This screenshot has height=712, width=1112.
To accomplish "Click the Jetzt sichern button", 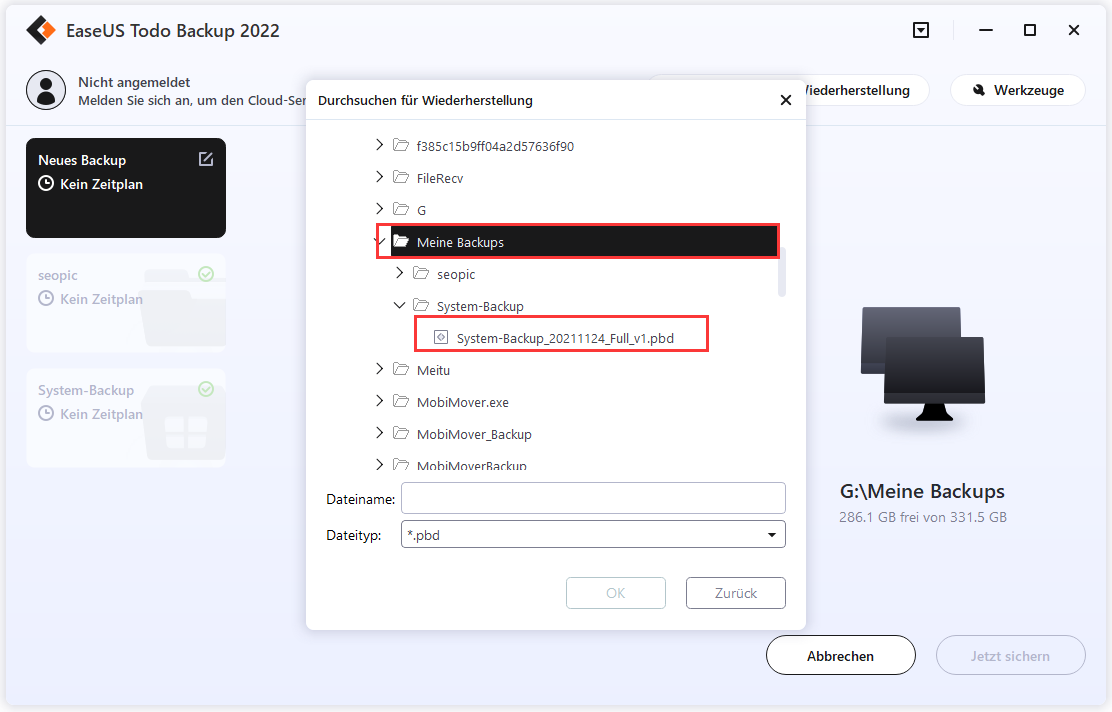I will pyautogui.click(x=1011, y=655).
